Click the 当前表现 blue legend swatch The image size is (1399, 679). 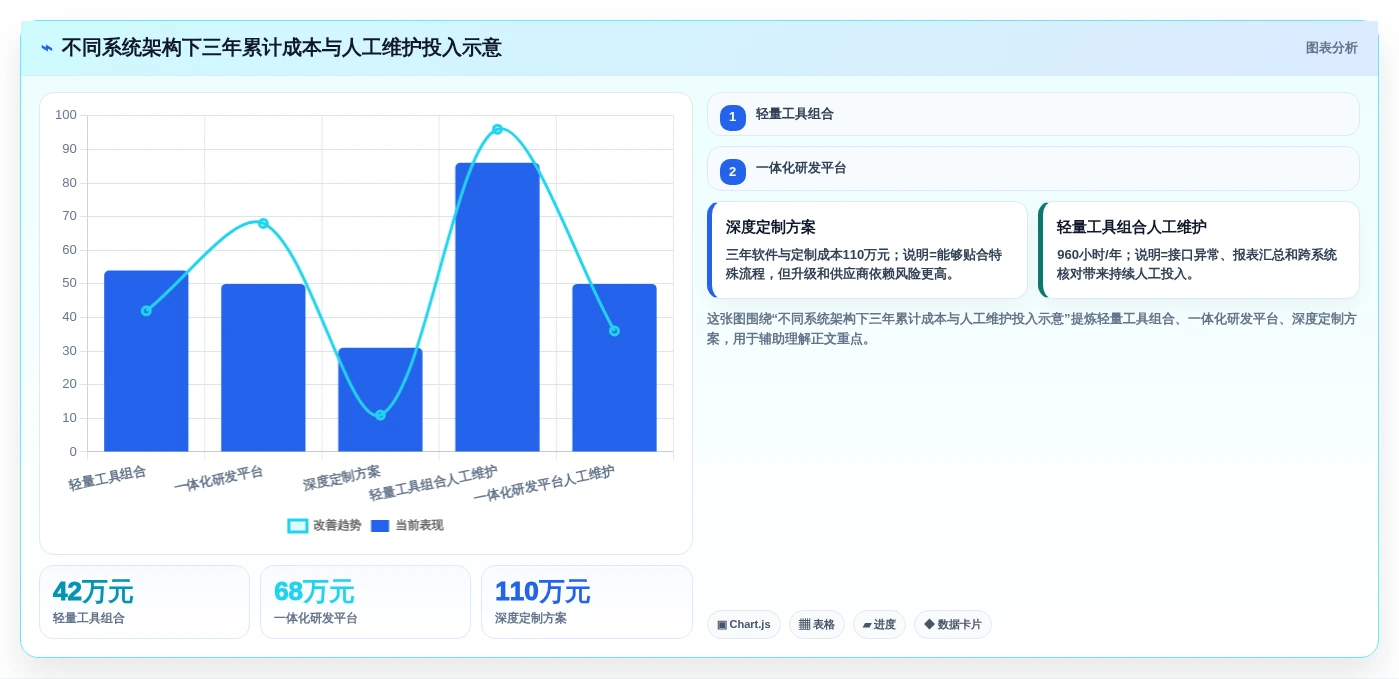click(380, 526)
